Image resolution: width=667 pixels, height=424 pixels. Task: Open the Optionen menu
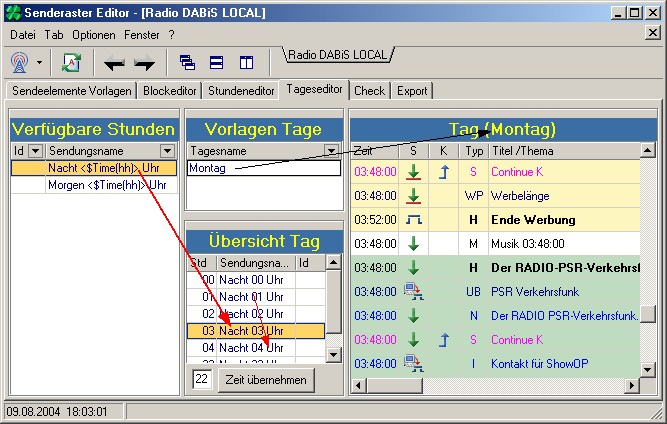[94, 34]
